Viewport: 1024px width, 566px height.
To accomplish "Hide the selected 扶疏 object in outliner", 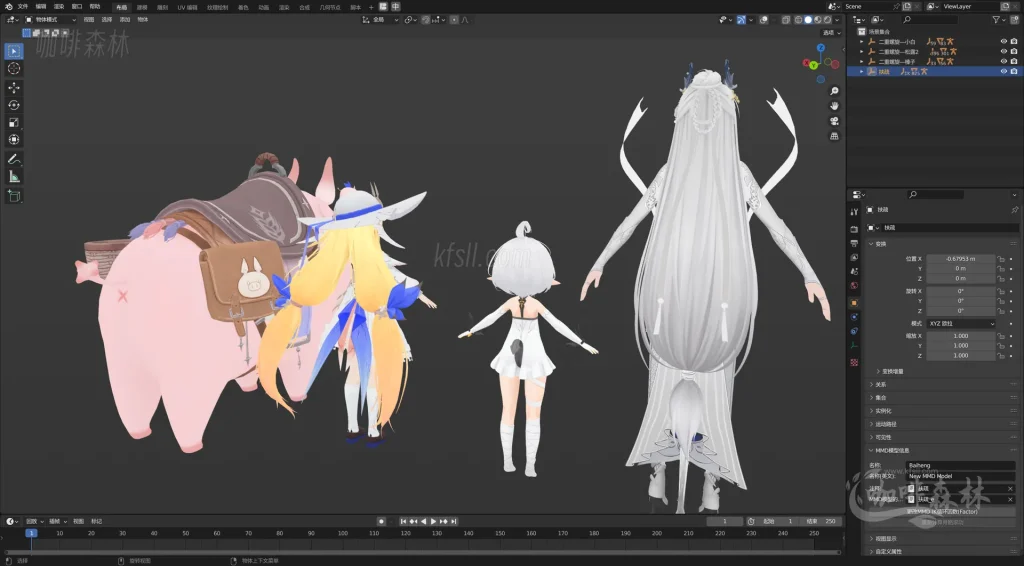I will (1004, 71).
